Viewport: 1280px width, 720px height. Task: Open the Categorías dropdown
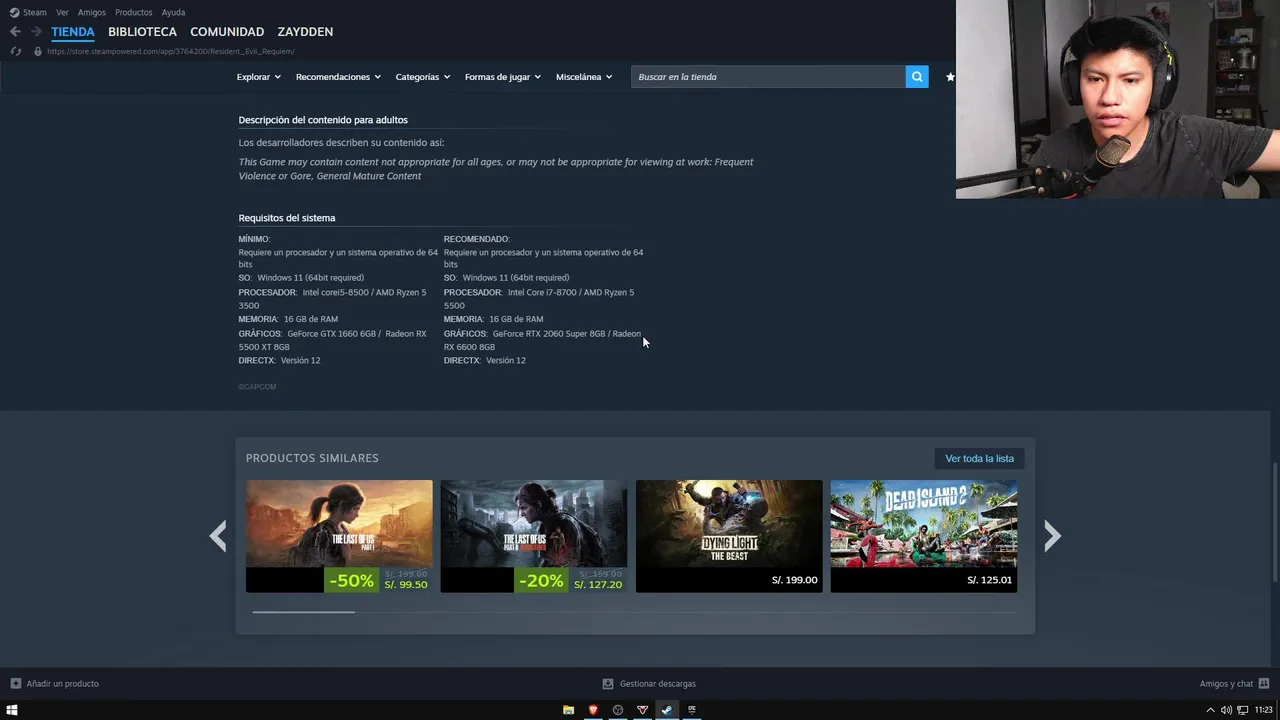point(422,77)
